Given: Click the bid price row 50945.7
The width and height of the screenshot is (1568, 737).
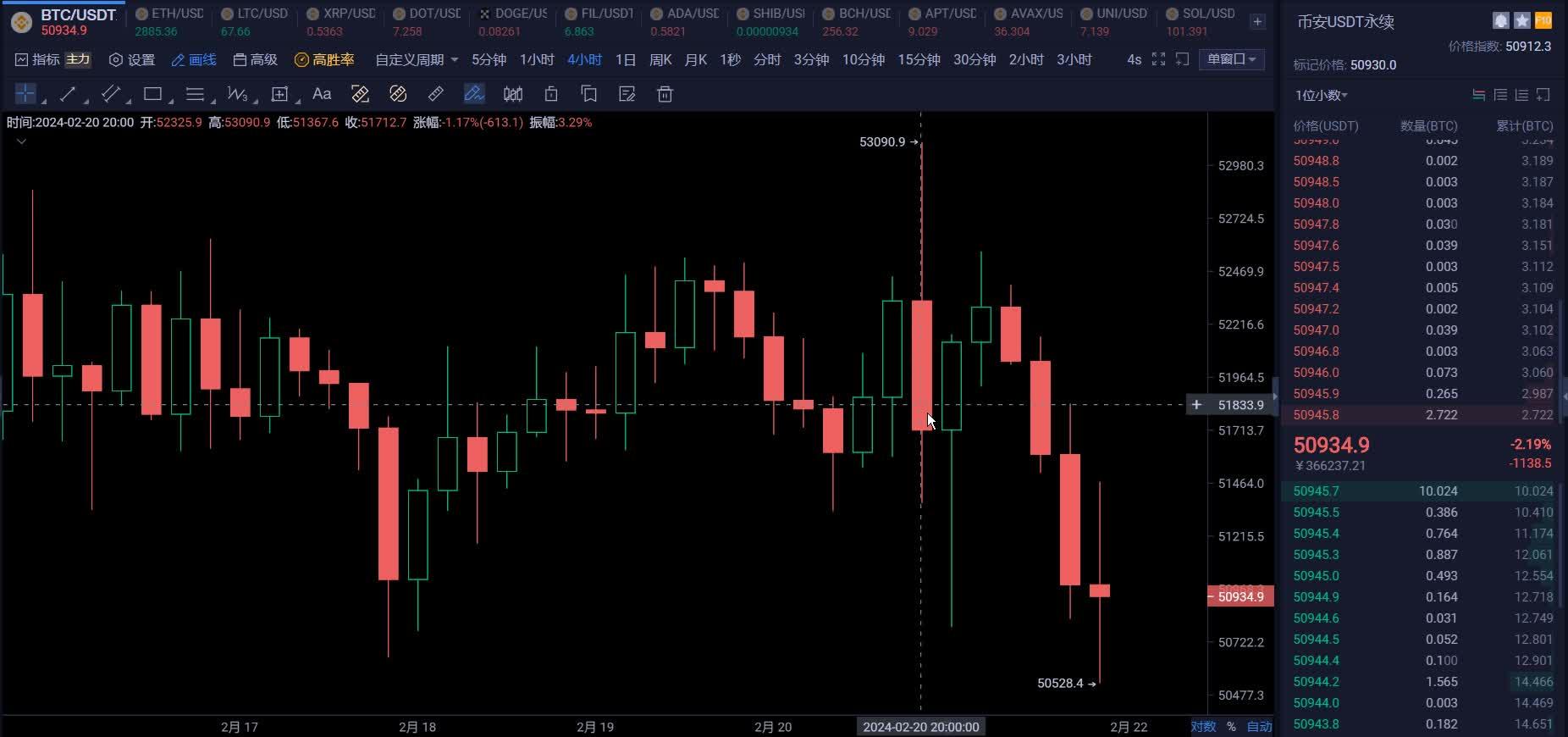Looking at the screenshot, I should (1422, 491).
